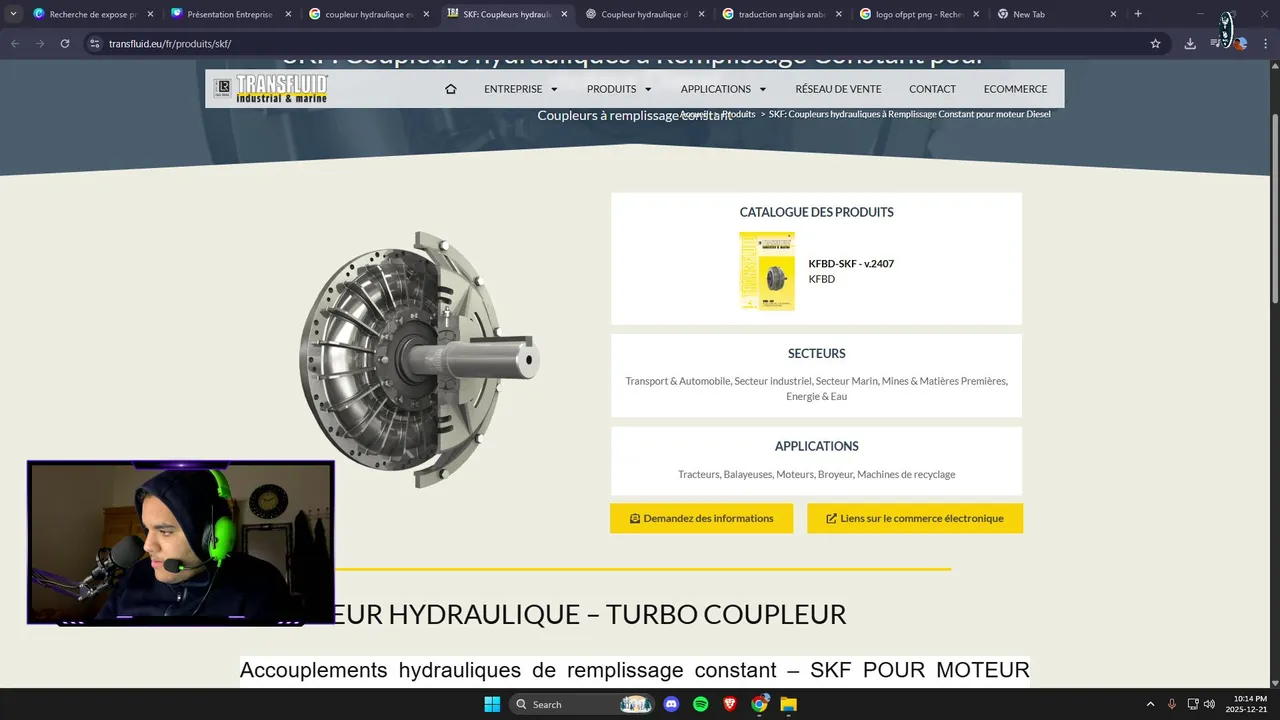Click the Transfluid logo
The height and width of the screenshot is (720, 1280).
[x=271, y=89]
